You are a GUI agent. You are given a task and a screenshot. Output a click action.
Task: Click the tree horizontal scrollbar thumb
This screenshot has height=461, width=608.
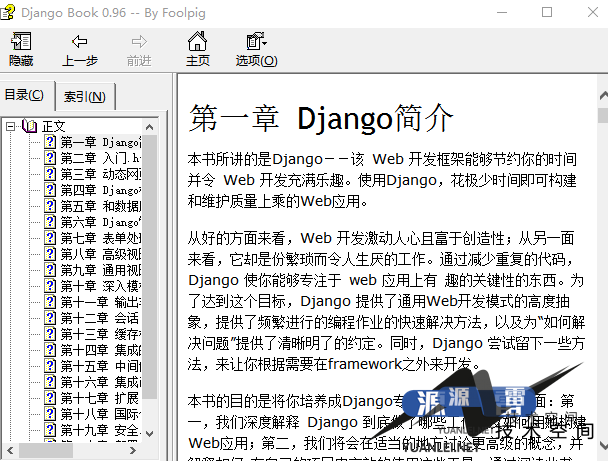[46, 450]
